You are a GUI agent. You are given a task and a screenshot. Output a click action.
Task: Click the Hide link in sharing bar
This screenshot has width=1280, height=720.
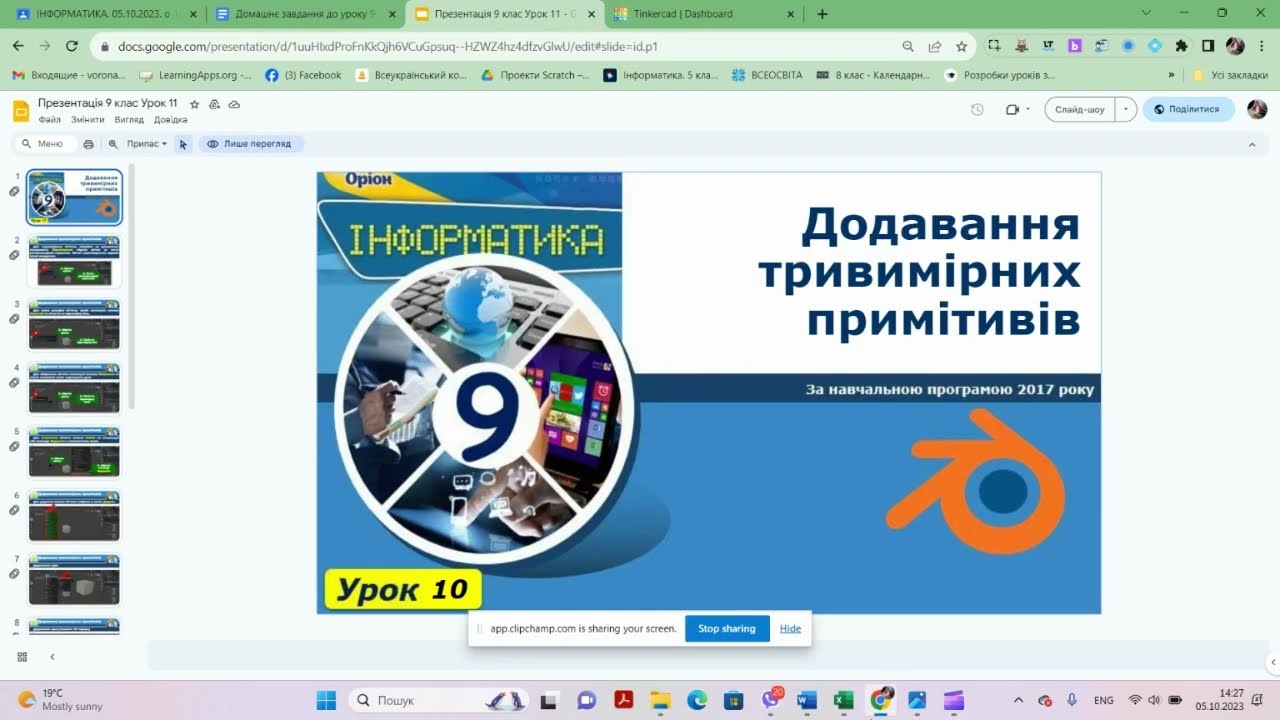tap(790, 629)
